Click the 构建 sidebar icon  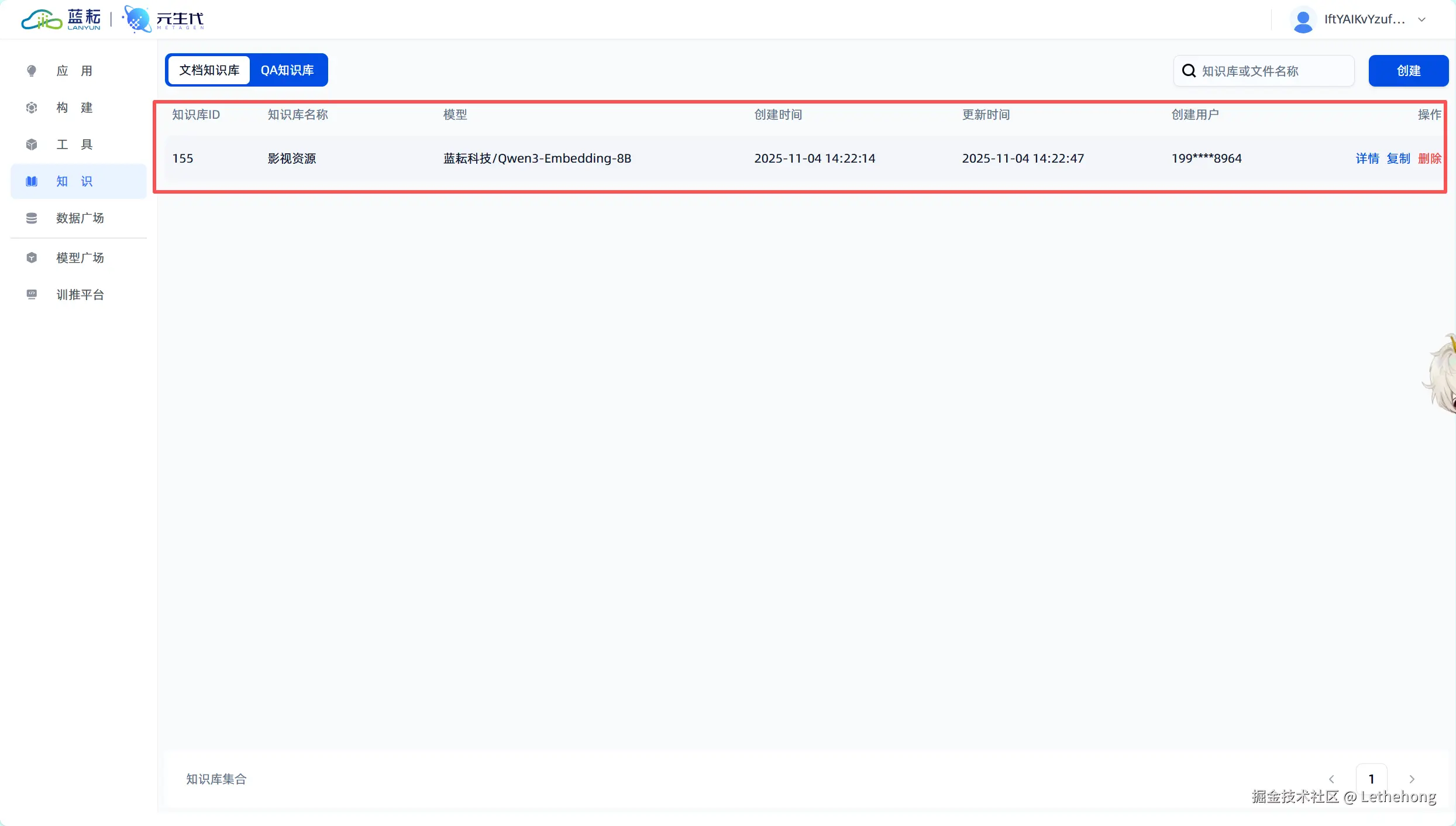32,108
